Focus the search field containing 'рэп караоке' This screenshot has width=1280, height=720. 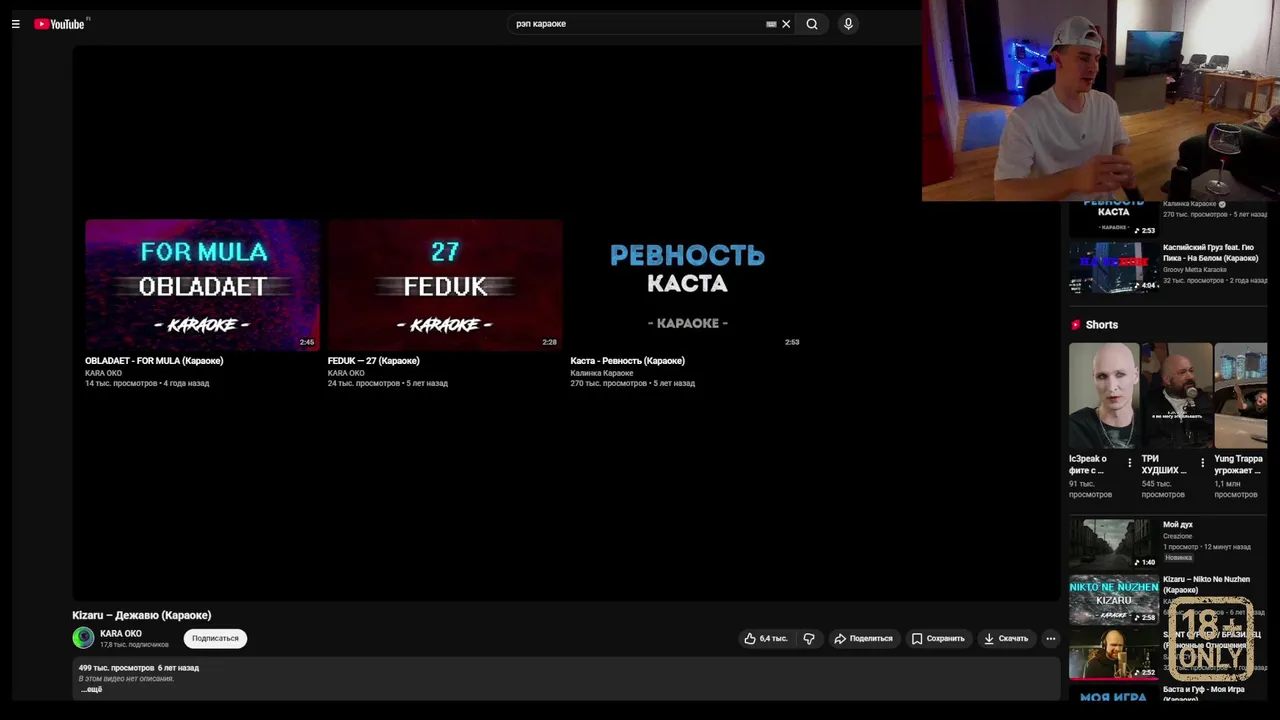click(x=638, y=24)
